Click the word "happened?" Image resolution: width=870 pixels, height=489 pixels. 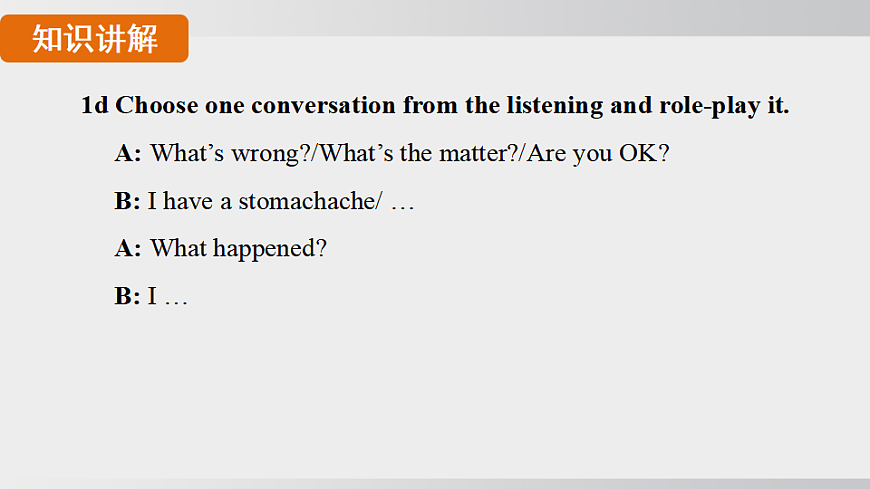[268, 249]
